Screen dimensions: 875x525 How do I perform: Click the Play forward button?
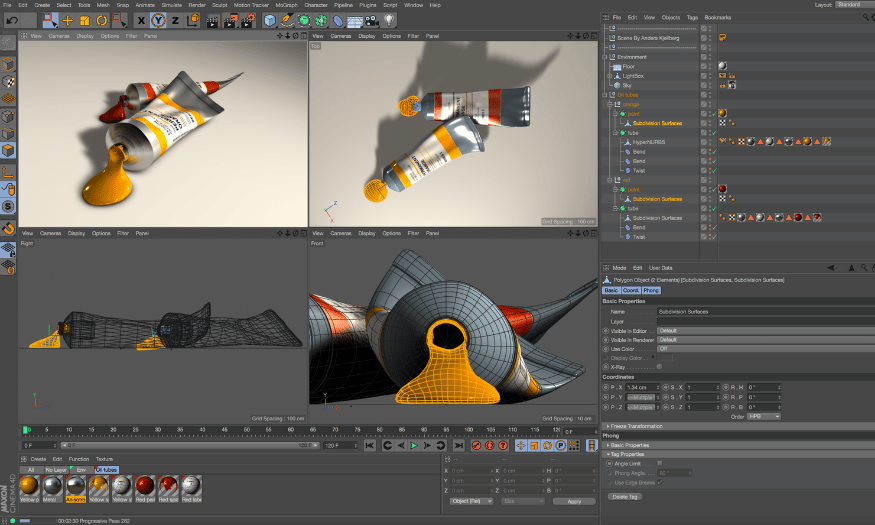click(x=414, y=445)
